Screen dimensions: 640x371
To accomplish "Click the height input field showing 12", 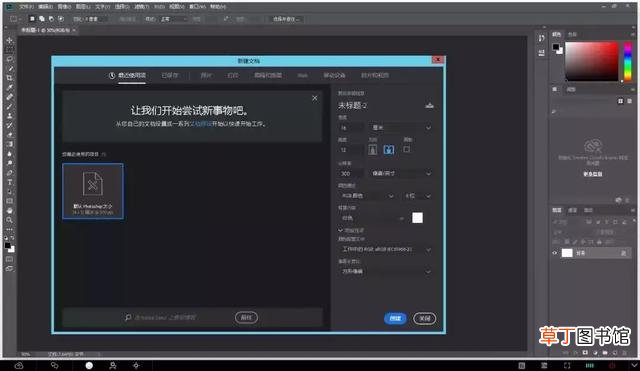I will pyautogui.click(x=350, y=150).
